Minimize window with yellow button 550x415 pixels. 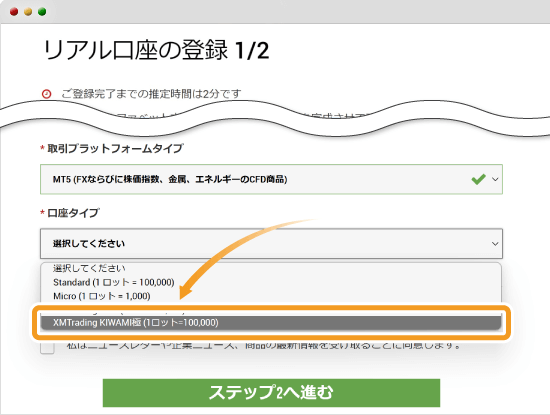click(28, 12)
